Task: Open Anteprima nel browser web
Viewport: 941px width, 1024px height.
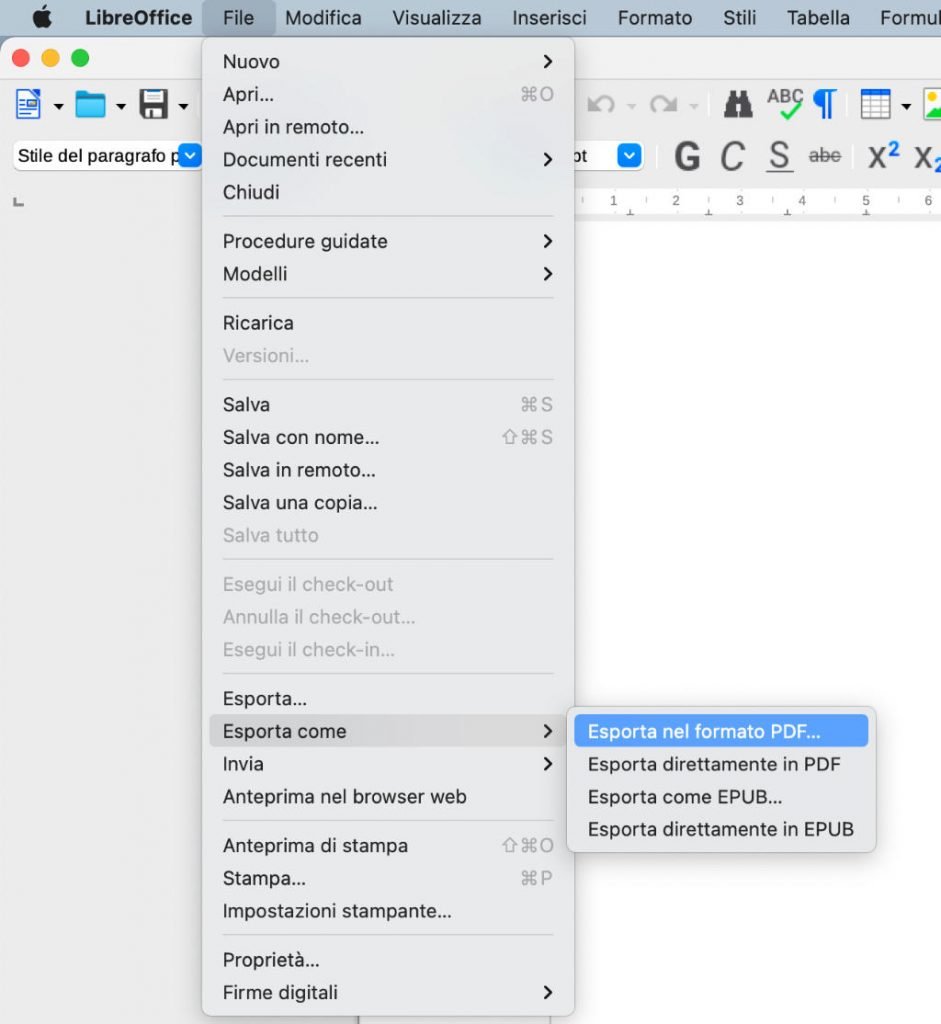Action: pyautogui.click(x=388, y=796)
